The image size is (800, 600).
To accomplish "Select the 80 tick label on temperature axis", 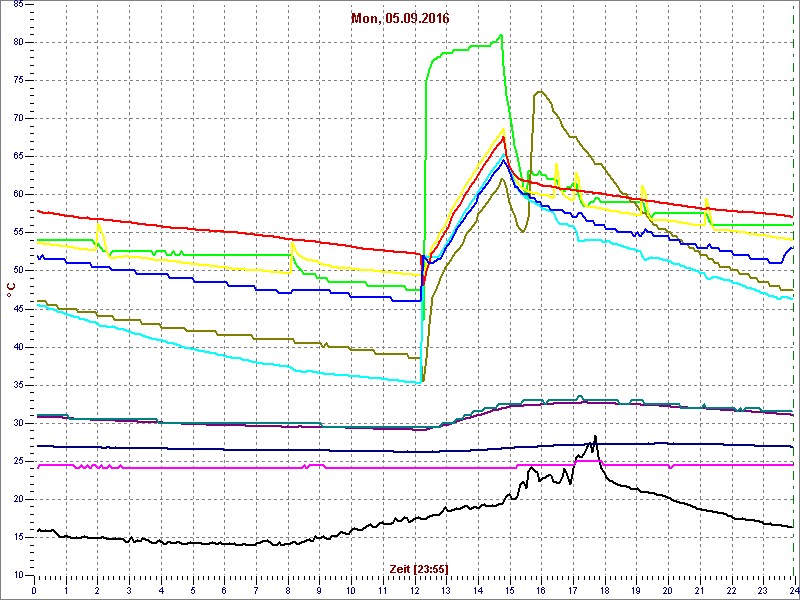I will click(17, 42).
